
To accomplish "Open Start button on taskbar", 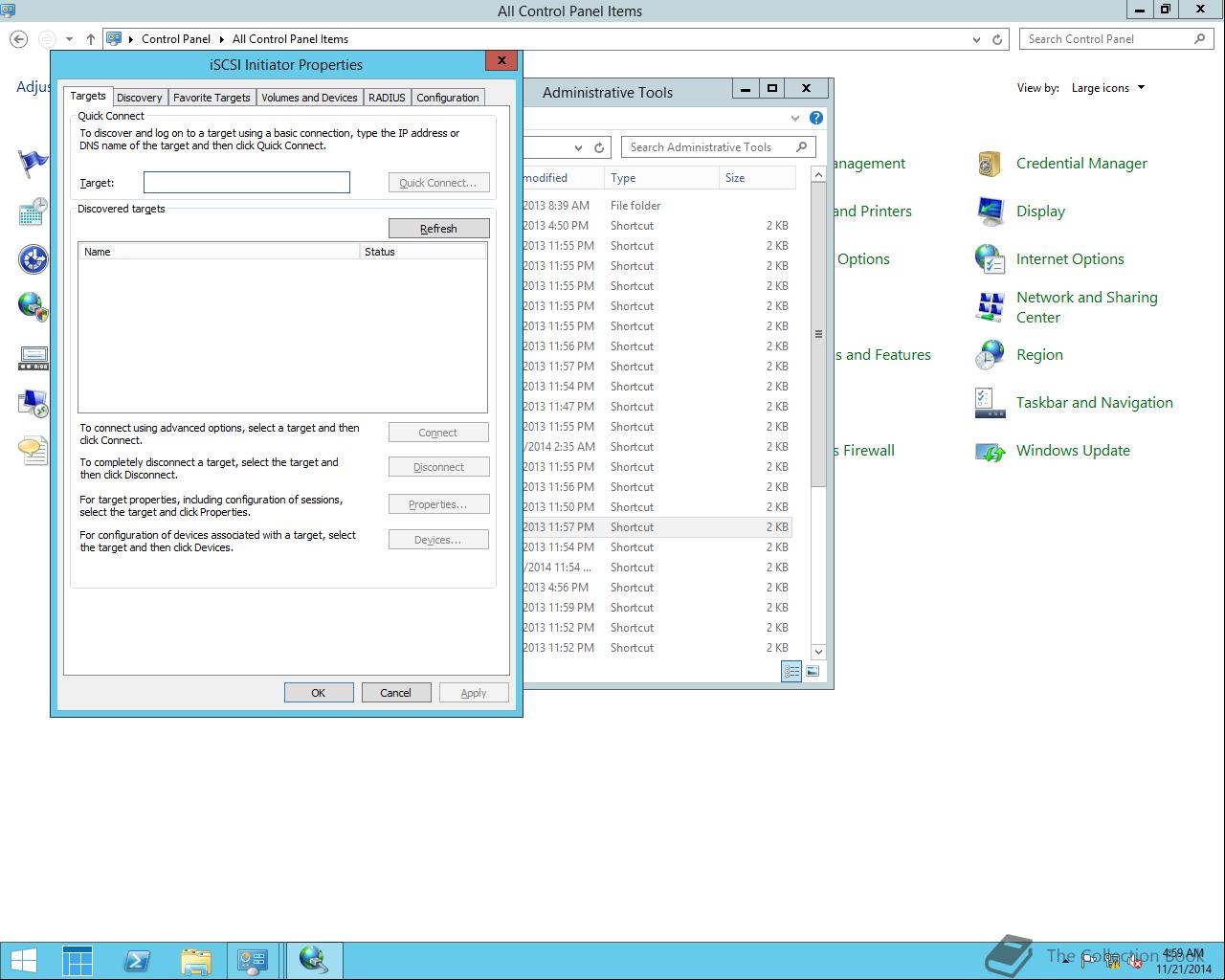I will (23, 960).
